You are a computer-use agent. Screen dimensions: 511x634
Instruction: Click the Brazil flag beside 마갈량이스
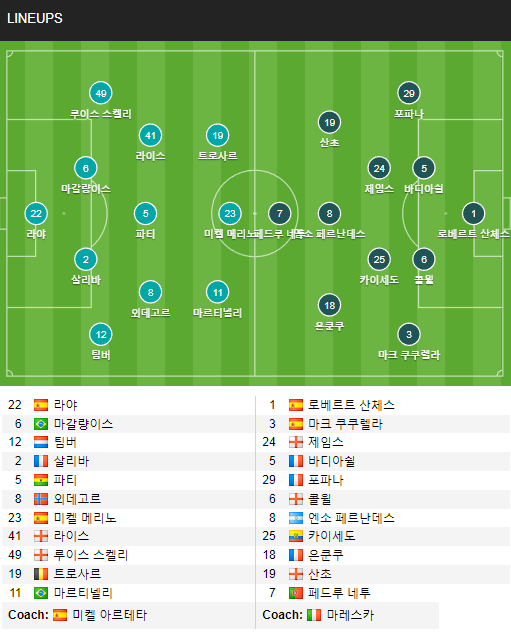[x=41, y=424]
